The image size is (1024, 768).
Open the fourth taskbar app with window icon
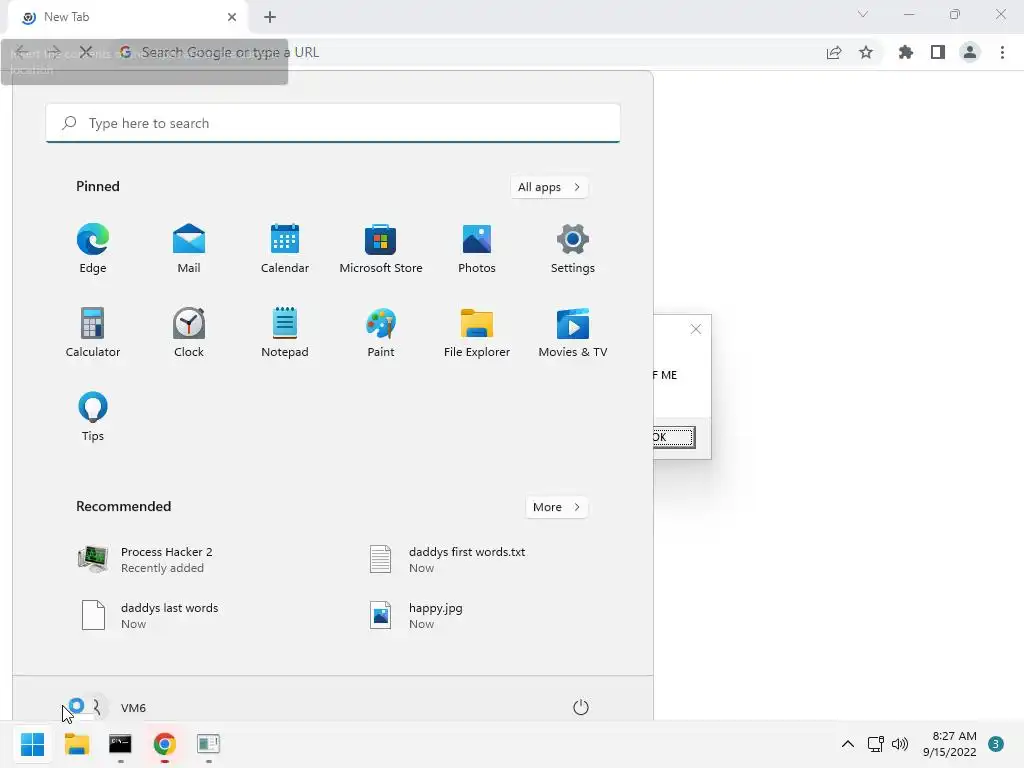click(x=208, y=744)
